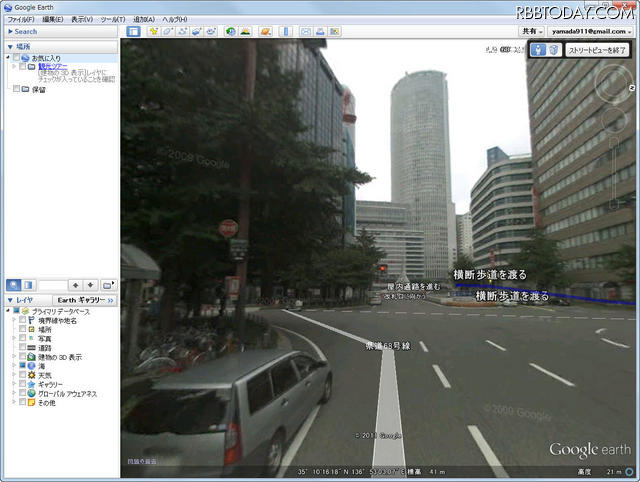Open the 編集(E) menu
The image size is (640, 482).
point(53,19)
